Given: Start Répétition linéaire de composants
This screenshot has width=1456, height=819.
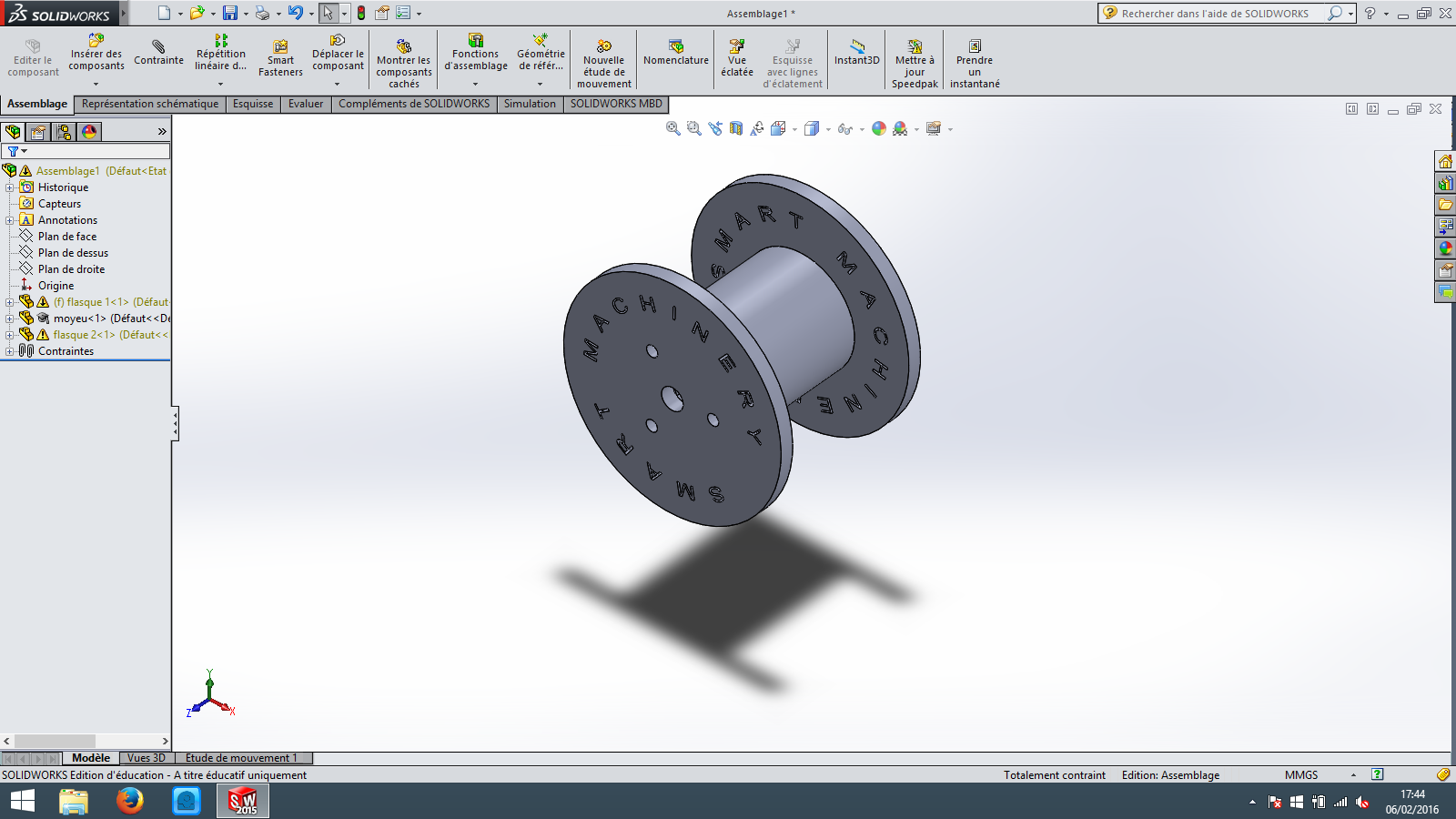Looking at the screenshot, I should pyautogui.click(x=220, y=53).
